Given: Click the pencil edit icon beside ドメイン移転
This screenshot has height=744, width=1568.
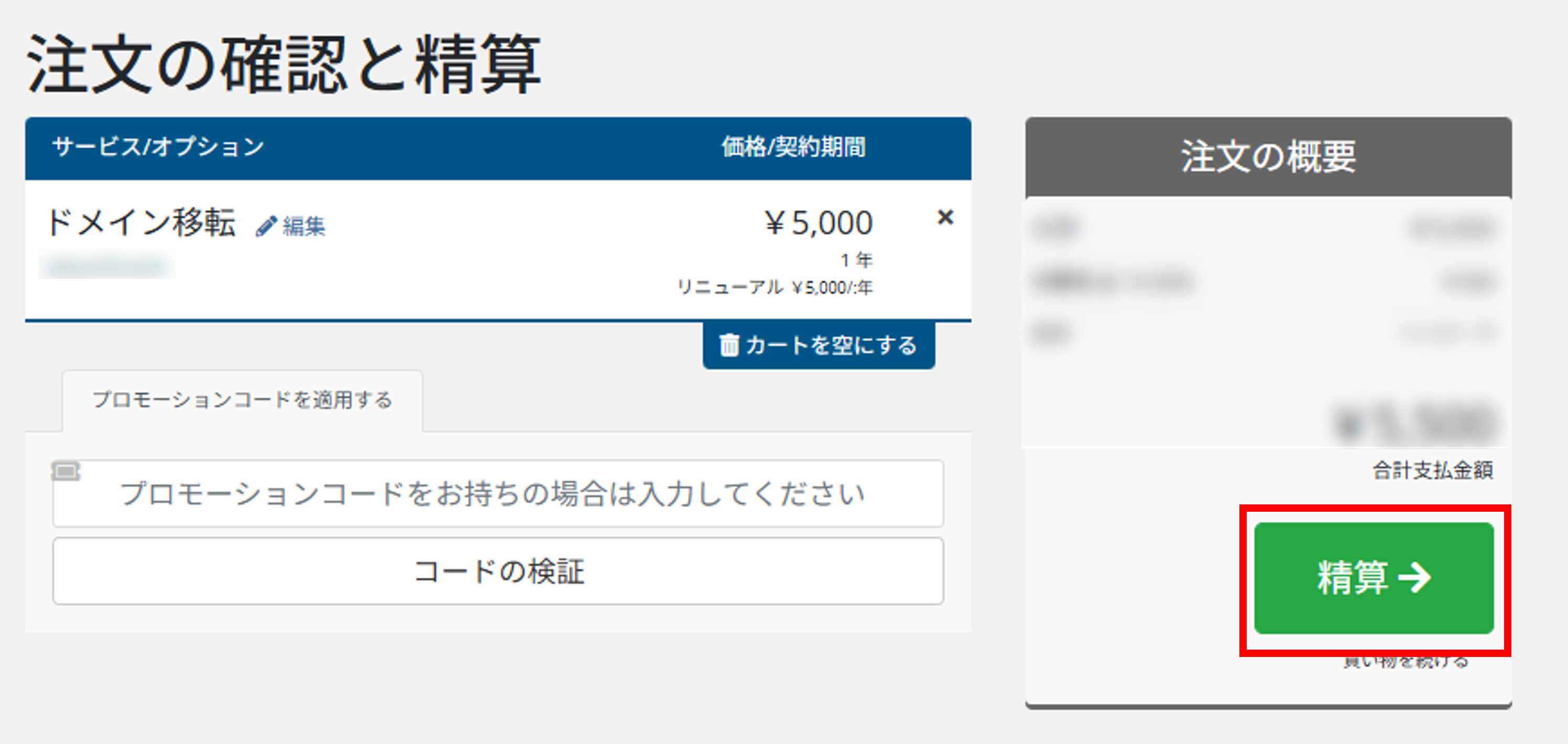Looking at the screenshot, I should 266,227.
